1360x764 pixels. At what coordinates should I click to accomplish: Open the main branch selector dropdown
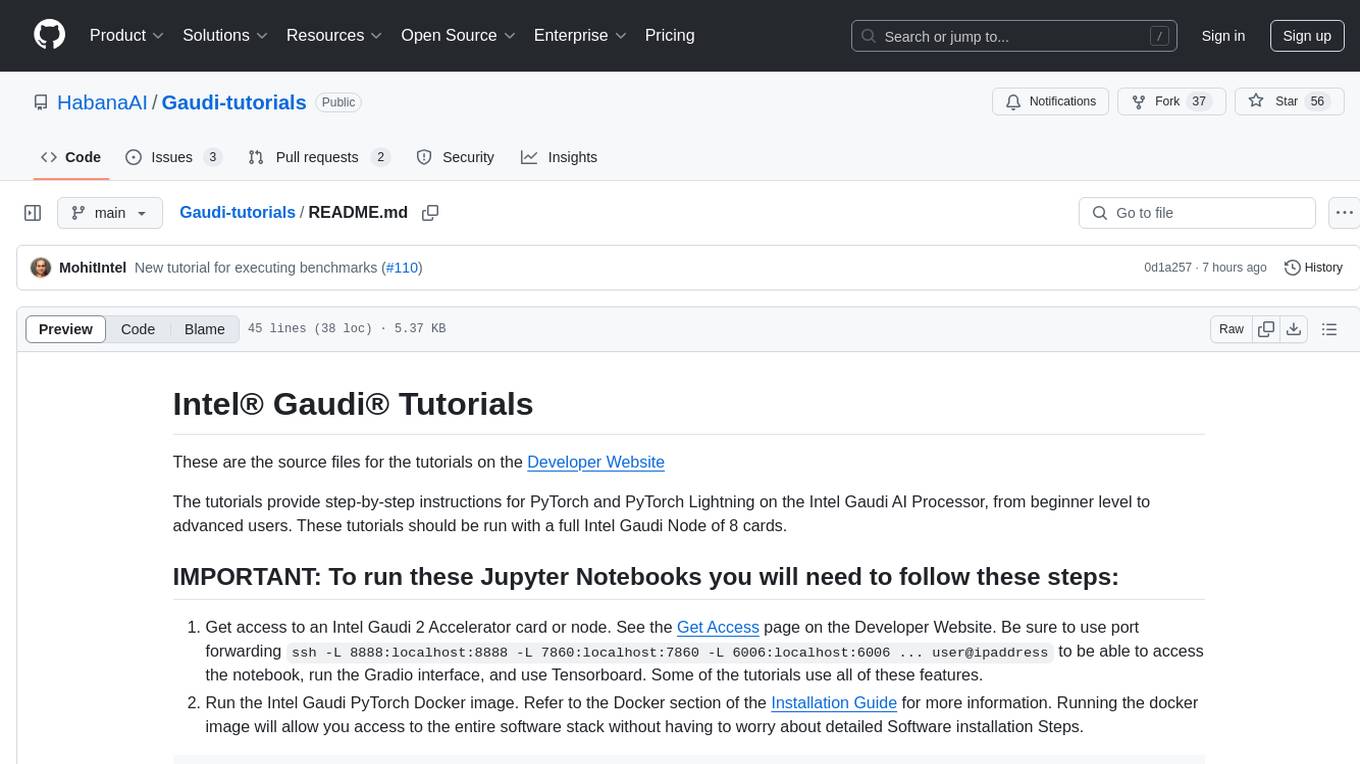[110, 213]
